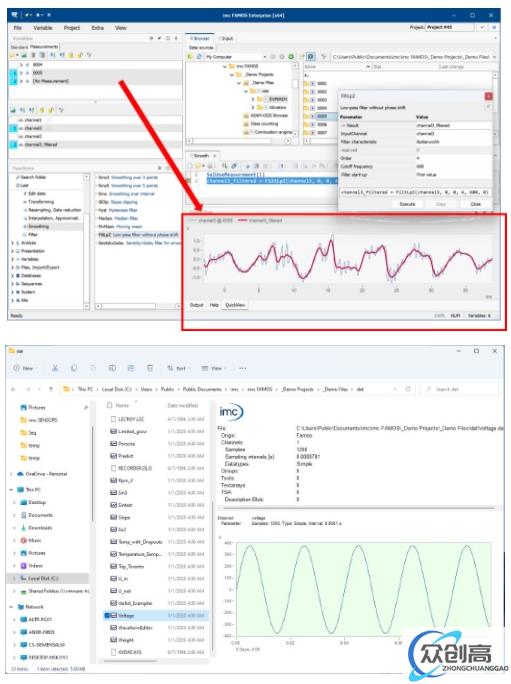
Task: Click the Porsche data file icon
Action: click(113, 444)
